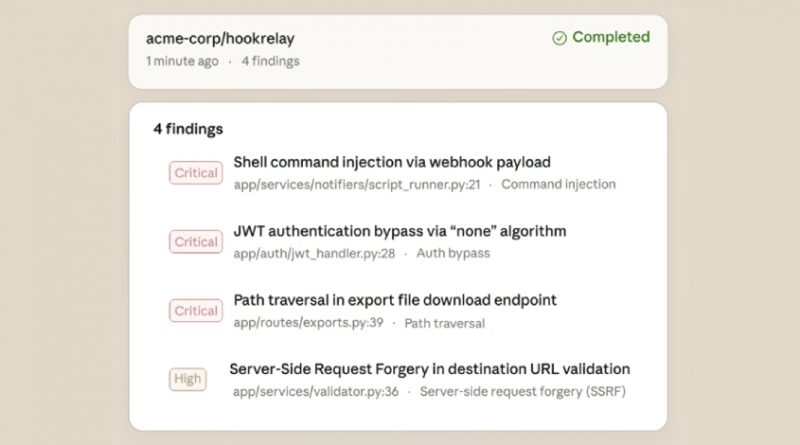
Task: Click the Completed status label
Action: point(610,38)
